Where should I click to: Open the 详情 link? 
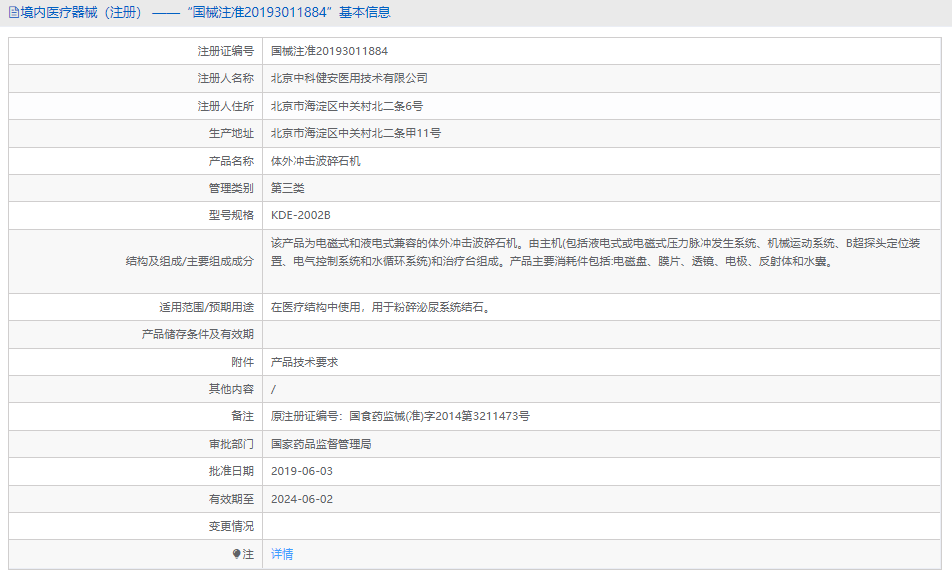[282, 554]
